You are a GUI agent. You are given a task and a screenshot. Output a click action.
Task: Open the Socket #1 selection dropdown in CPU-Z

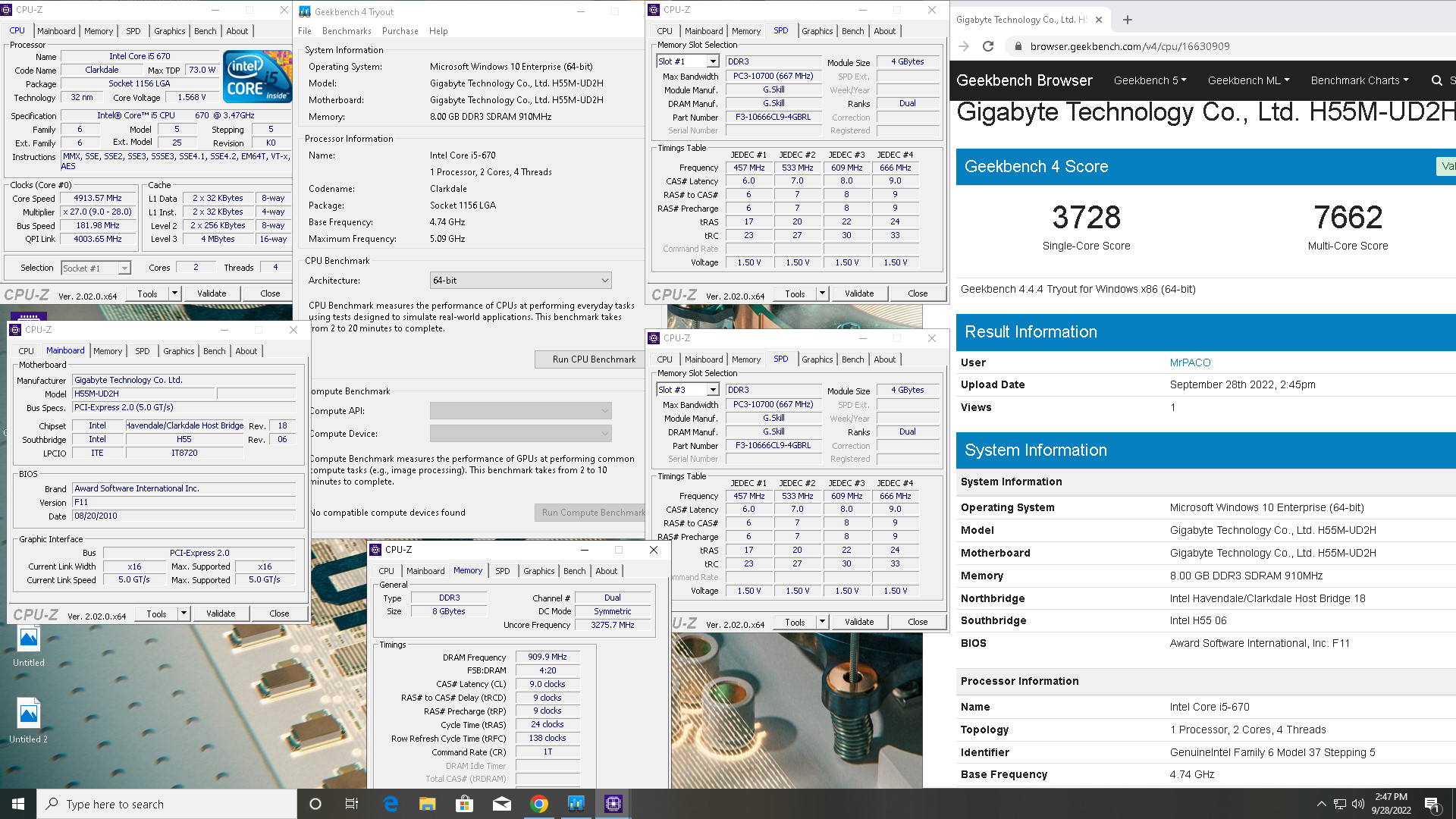[x=96, y=268]
